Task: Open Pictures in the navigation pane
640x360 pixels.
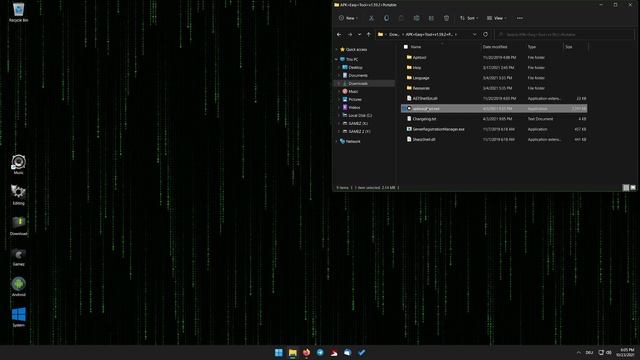Action: pos(355,100)
